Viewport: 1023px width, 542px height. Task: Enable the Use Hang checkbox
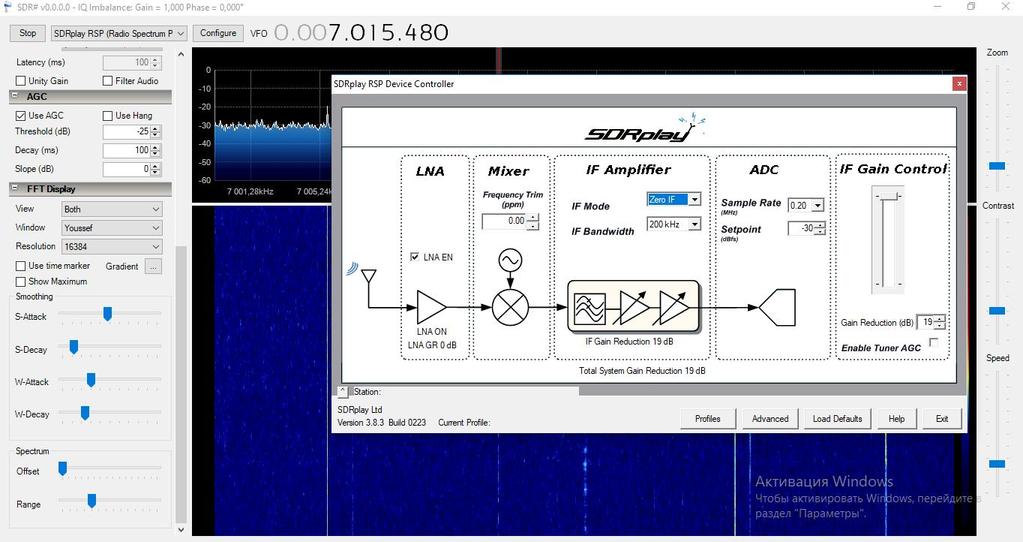(108, 115)
